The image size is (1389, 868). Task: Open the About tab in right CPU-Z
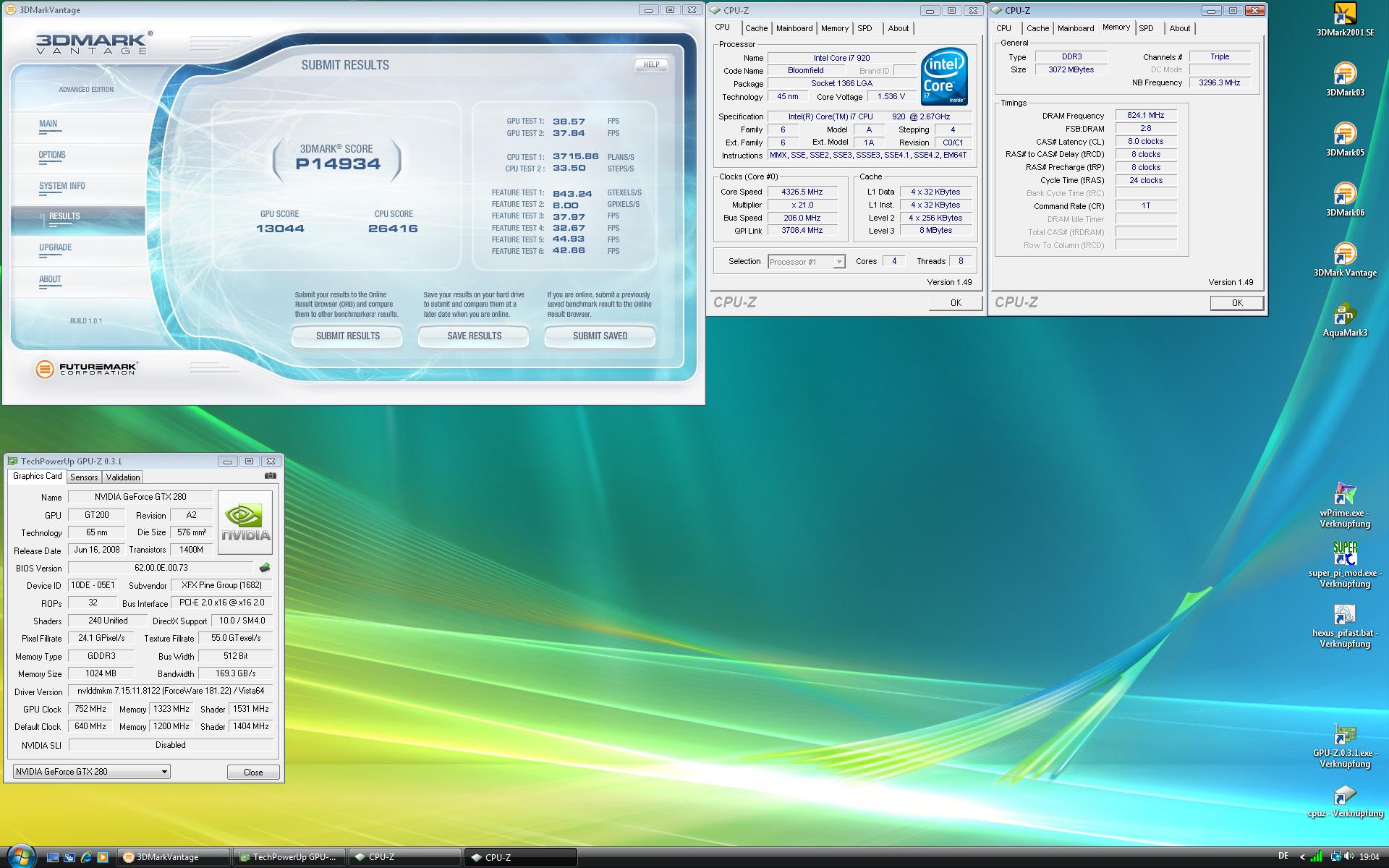click(1179, 28)
